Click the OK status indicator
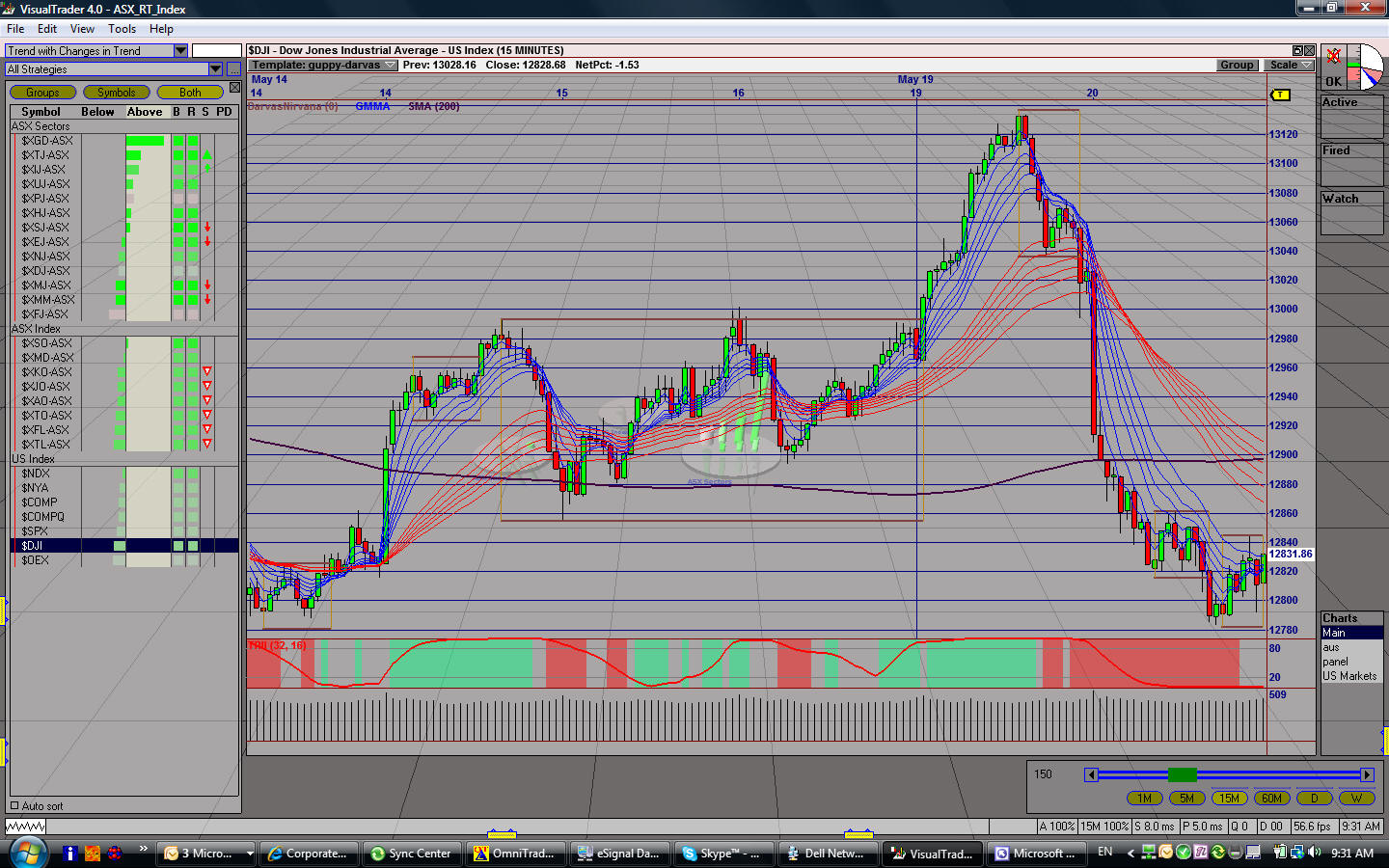This screenshot has height=868, width=1389. (1333, 82)
